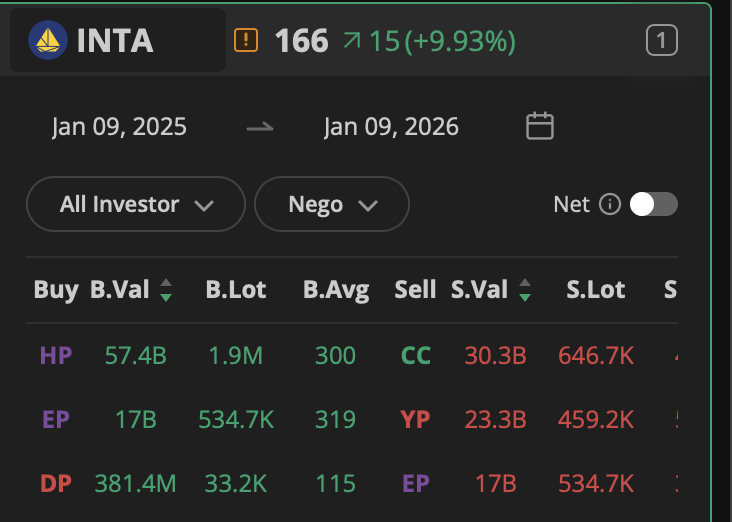Open the calendar date picker icon
Viewport: 732px width, 522px height.
[540, 127]
